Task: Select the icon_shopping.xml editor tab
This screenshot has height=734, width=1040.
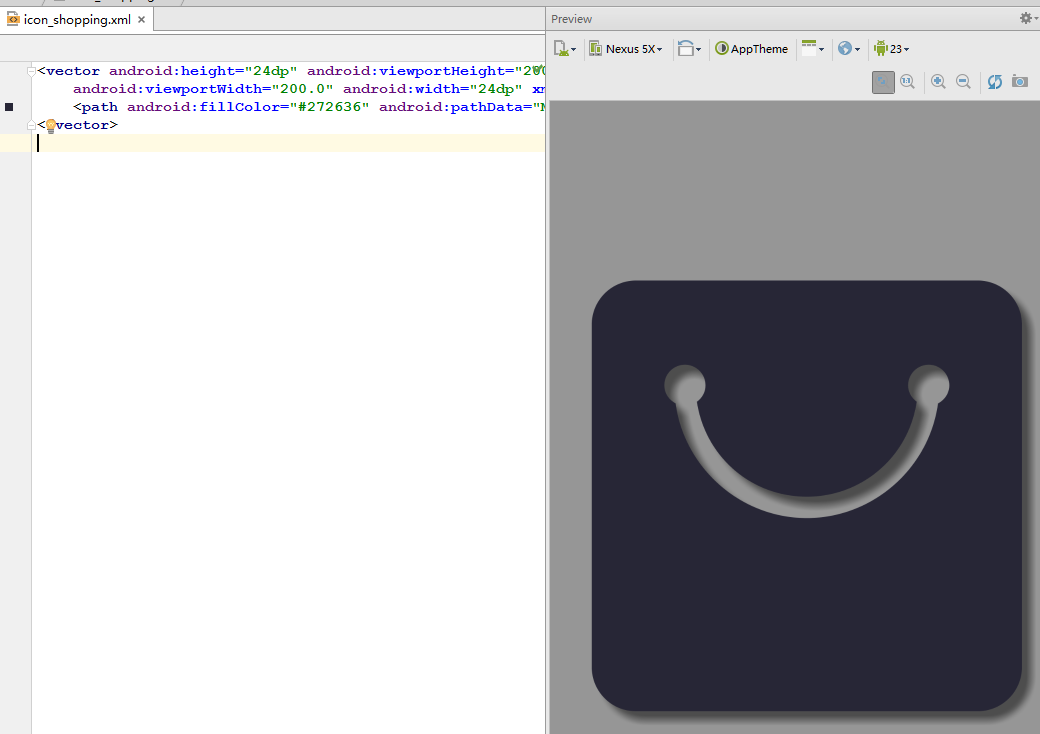Action: pyautogui.click(x=77, y=20)
